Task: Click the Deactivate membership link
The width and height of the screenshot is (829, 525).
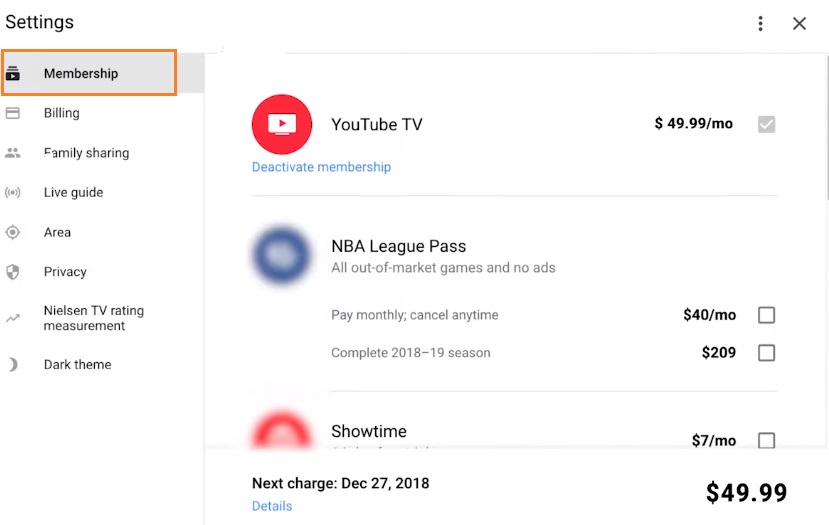Action: (321, 167)
